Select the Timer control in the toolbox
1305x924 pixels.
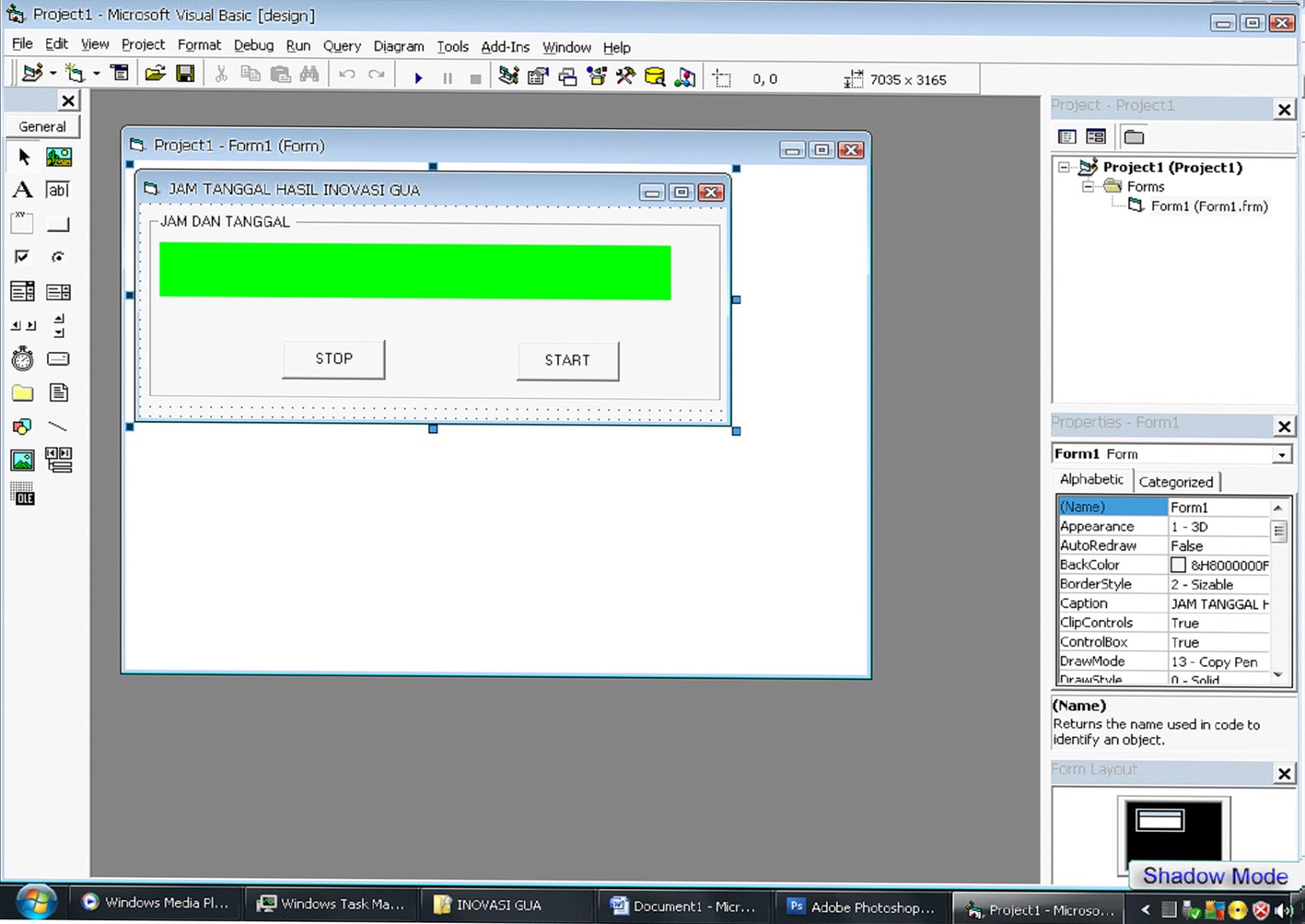(x=22, y=359)
